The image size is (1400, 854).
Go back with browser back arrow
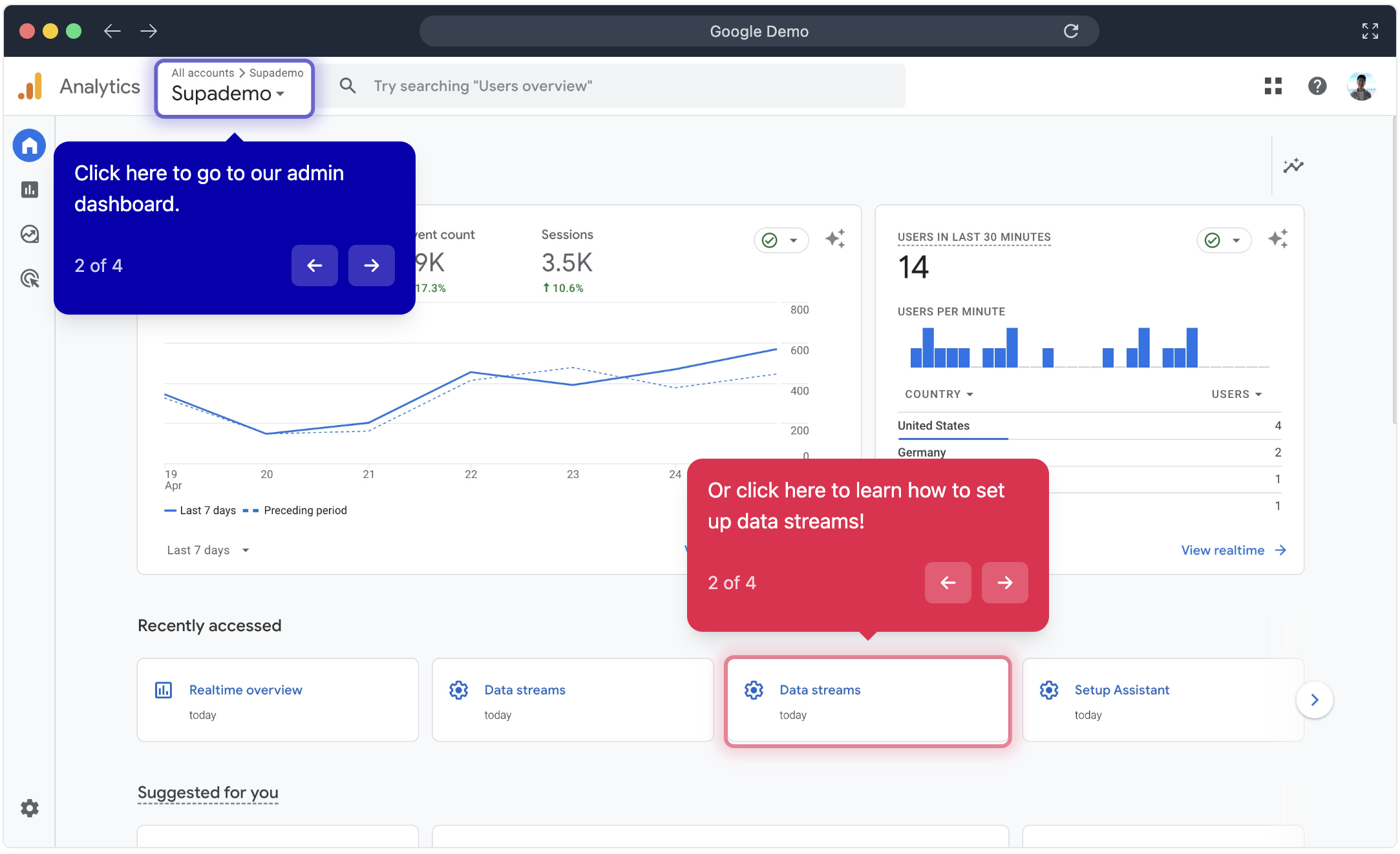click(112, 31)
